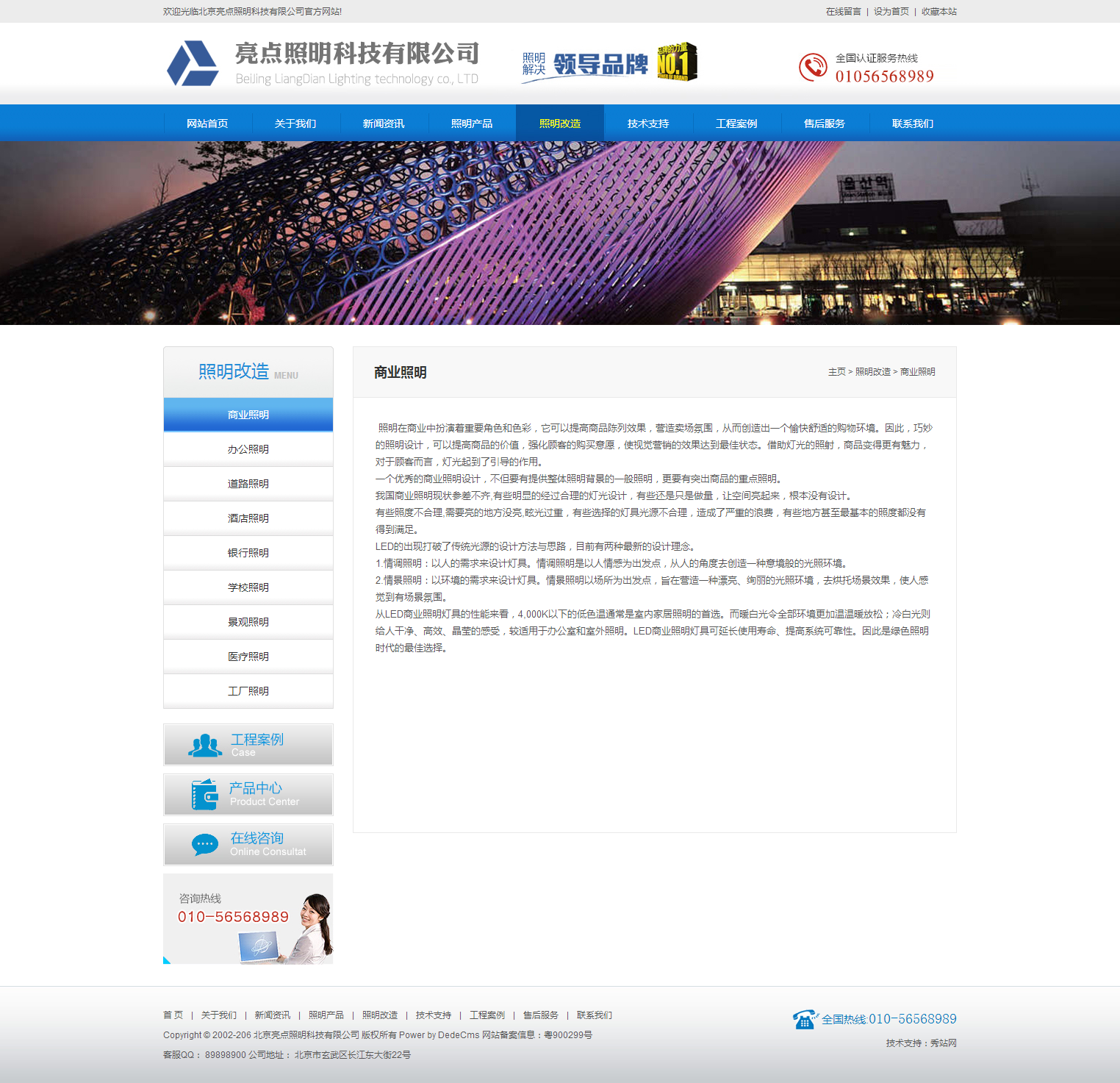
Task: Select 工厂照明 at the sidebar bottom
Action: tap(248, 691)
